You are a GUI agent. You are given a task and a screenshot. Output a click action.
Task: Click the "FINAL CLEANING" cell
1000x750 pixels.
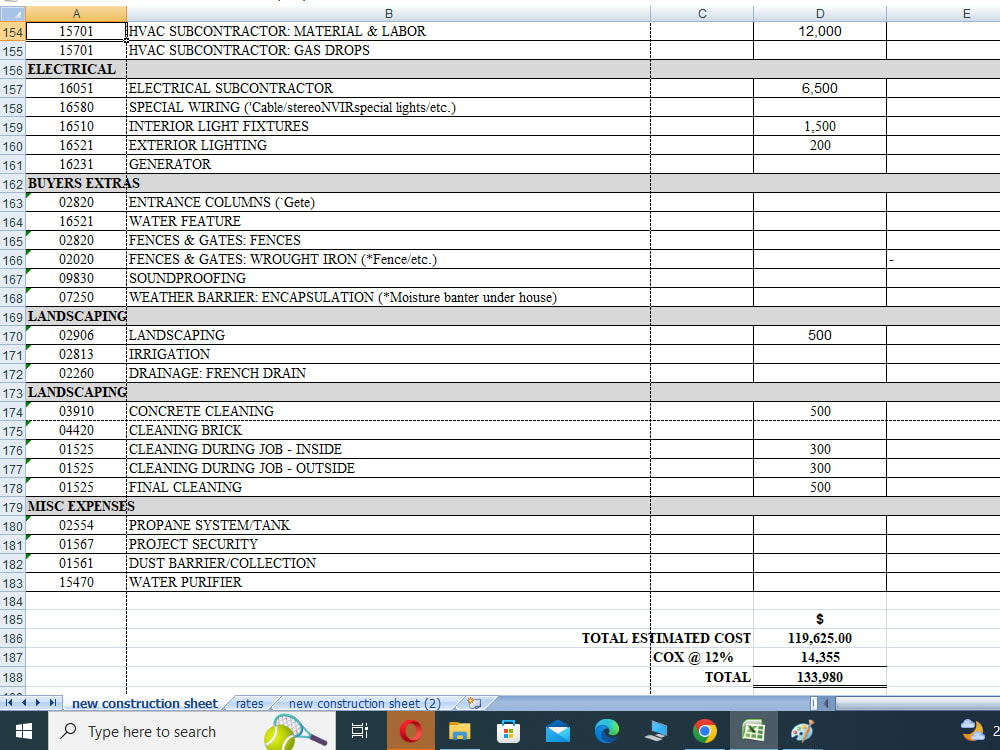tap(388, 487)
